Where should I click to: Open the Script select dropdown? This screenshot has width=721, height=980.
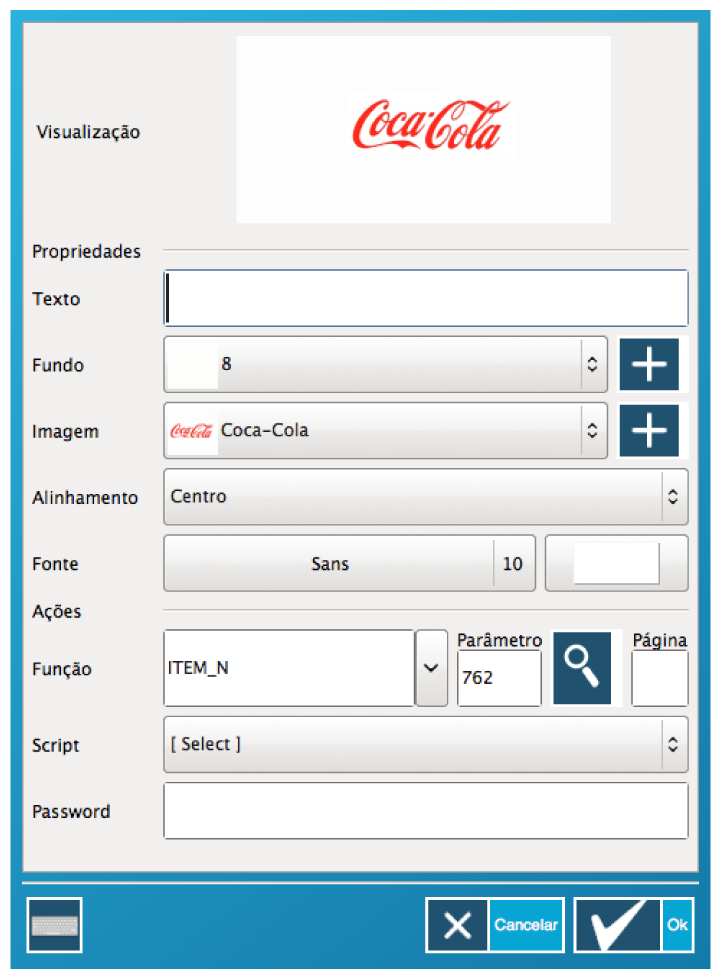[x=425, y=745]
